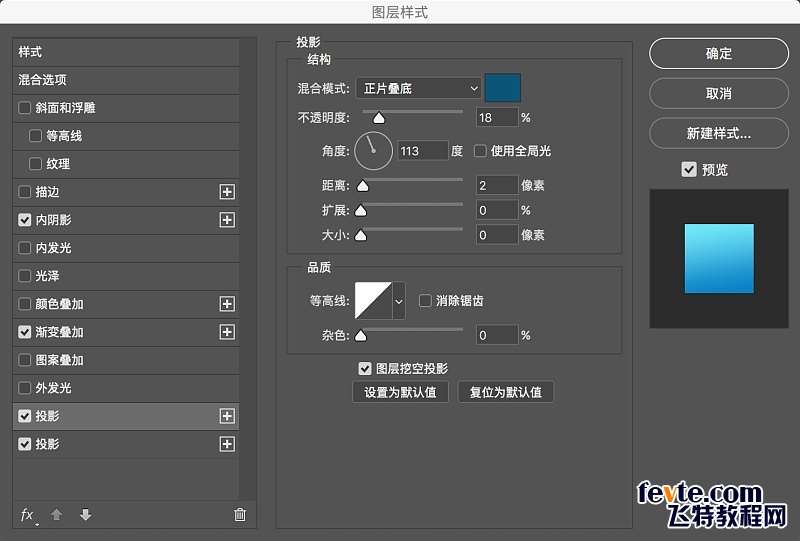
Task: Click 距离 value field showing 2
Action: [x=497, y=185]
